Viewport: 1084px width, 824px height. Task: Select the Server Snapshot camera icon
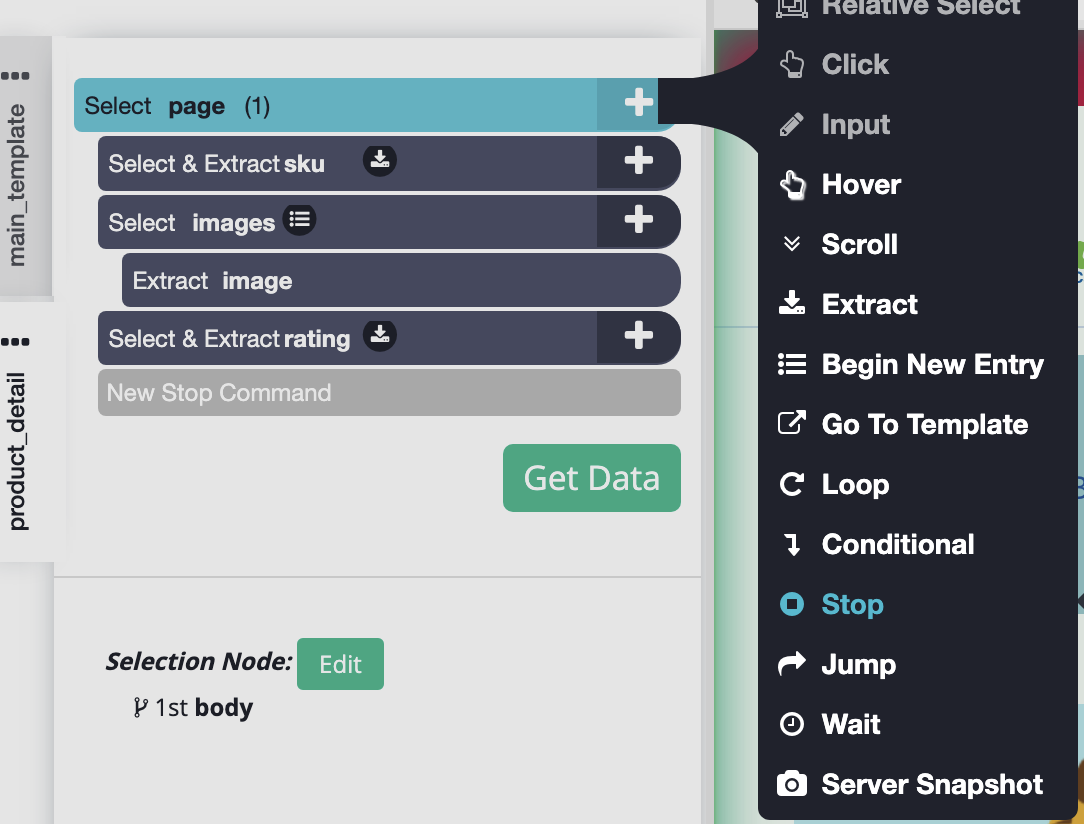tap(791, 784)
